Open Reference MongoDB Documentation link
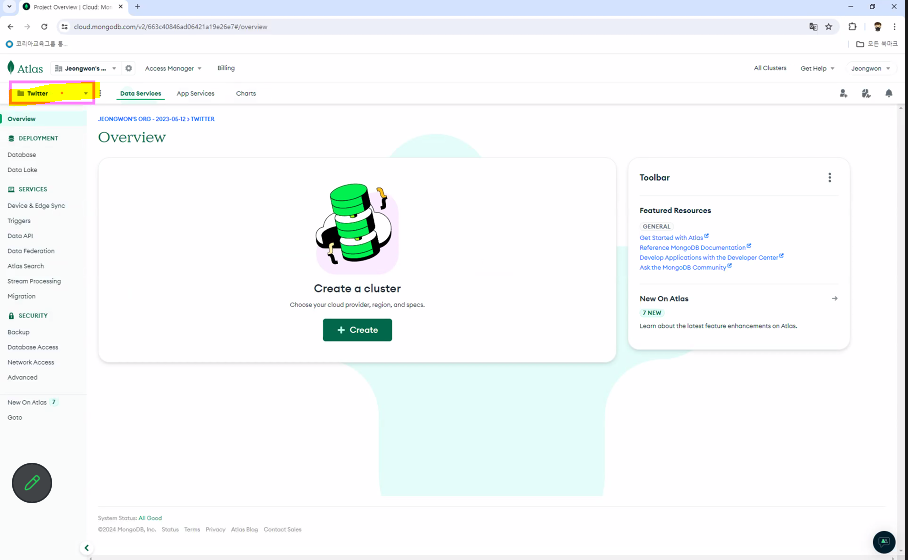908x560 pixels. pos(695,247)
